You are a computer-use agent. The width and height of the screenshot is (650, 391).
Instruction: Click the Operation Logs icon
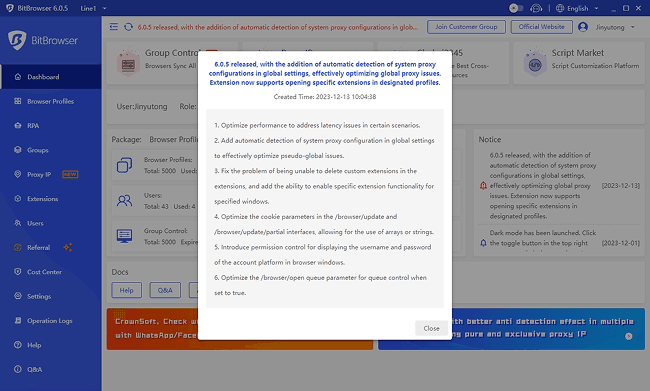click(x=17, y=321)
